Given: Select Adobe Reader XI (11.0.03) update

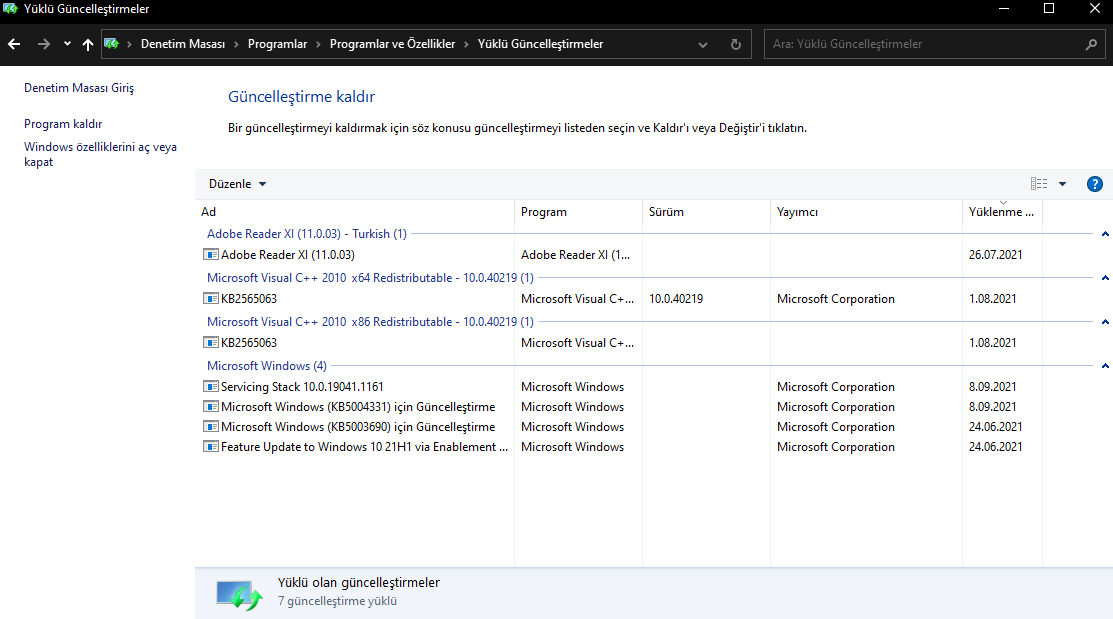Looking at the screenshot, I should pos(287,254).
